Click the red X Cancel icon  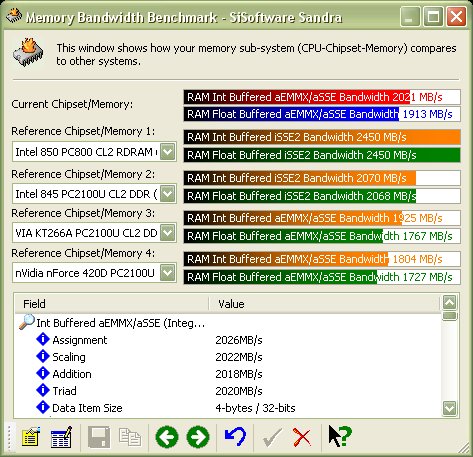[302, 437]
